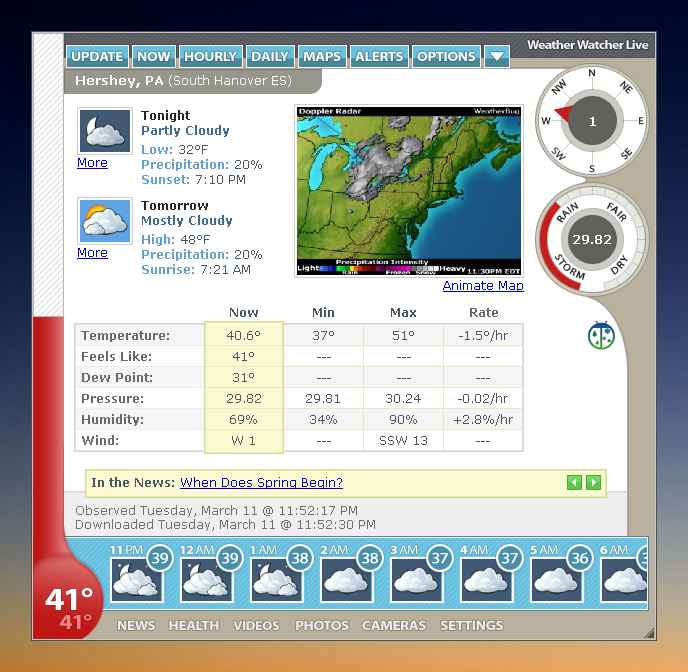688x672 pixels.
Task: Click the barometer pressure gauge showing 29.82
Action: click(x=592, y=239)
